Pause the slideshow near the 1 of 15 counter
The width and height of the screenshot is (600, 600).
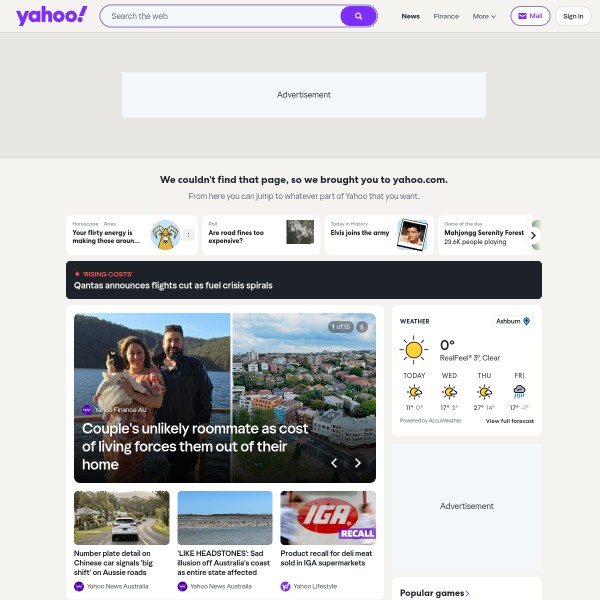pos(362,327)
